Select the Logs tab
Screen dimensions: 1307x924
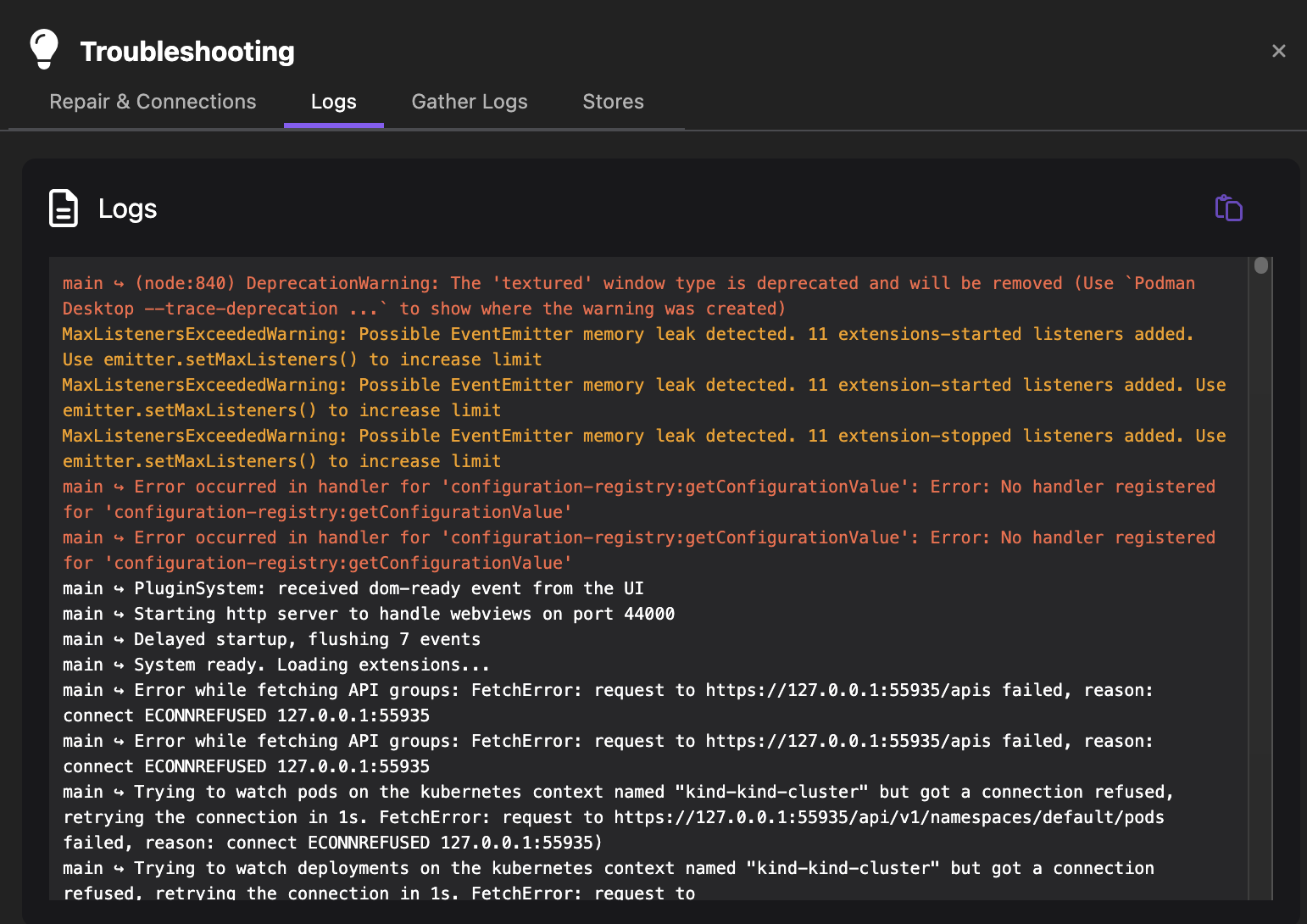pyautogui.click(x=333, y=102)
